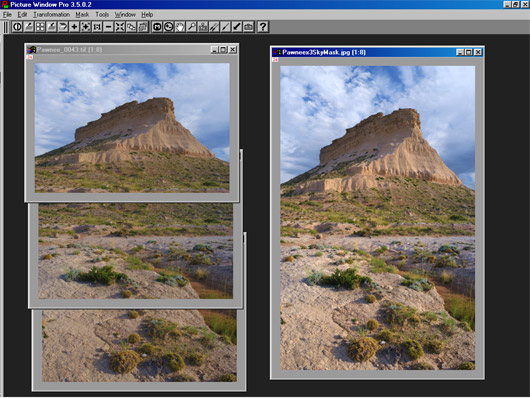
Task: Open the Tools menu
Action: [x=102, y=15]
